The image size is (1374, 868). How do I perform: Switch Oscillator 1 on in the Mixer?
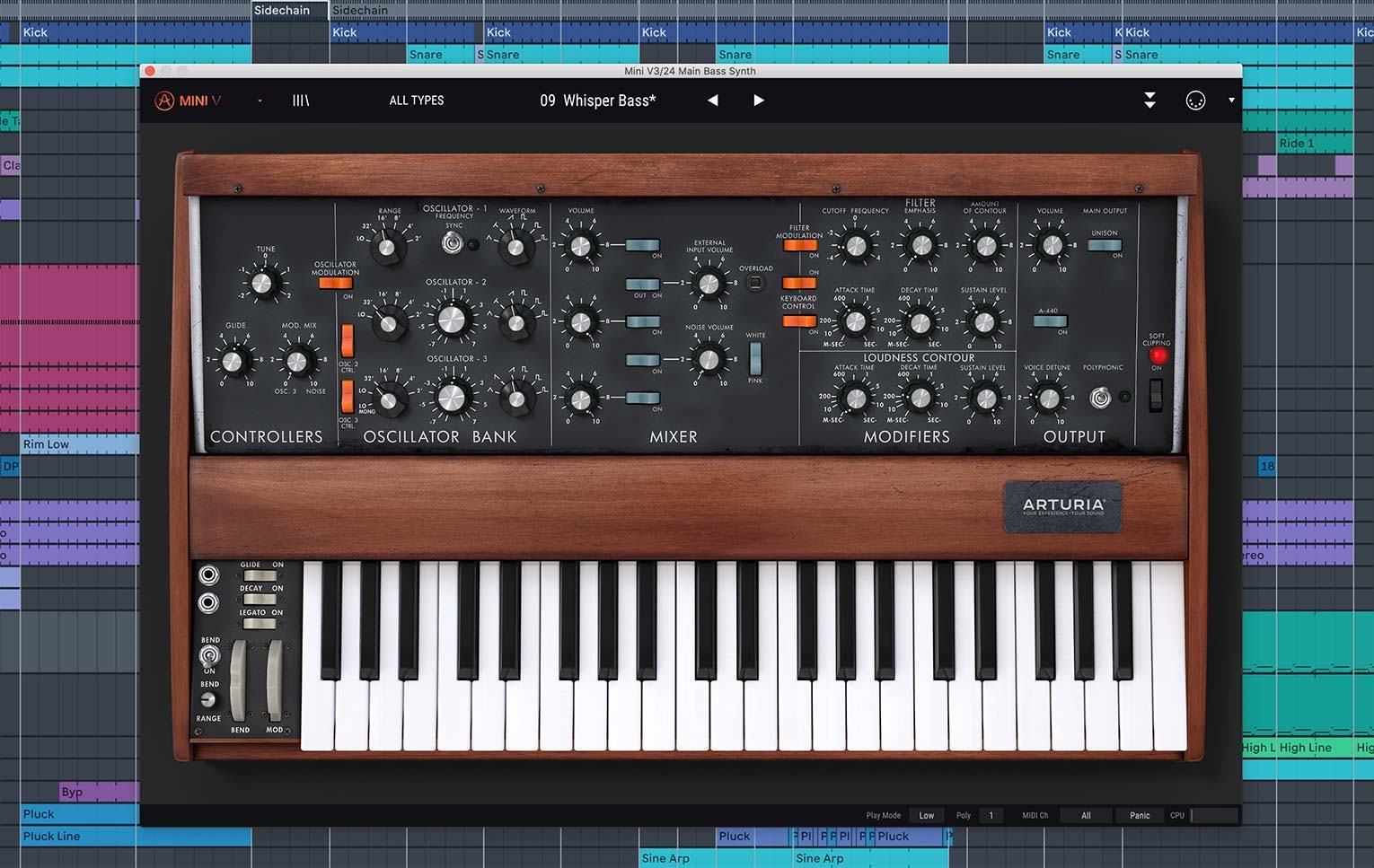643,245
